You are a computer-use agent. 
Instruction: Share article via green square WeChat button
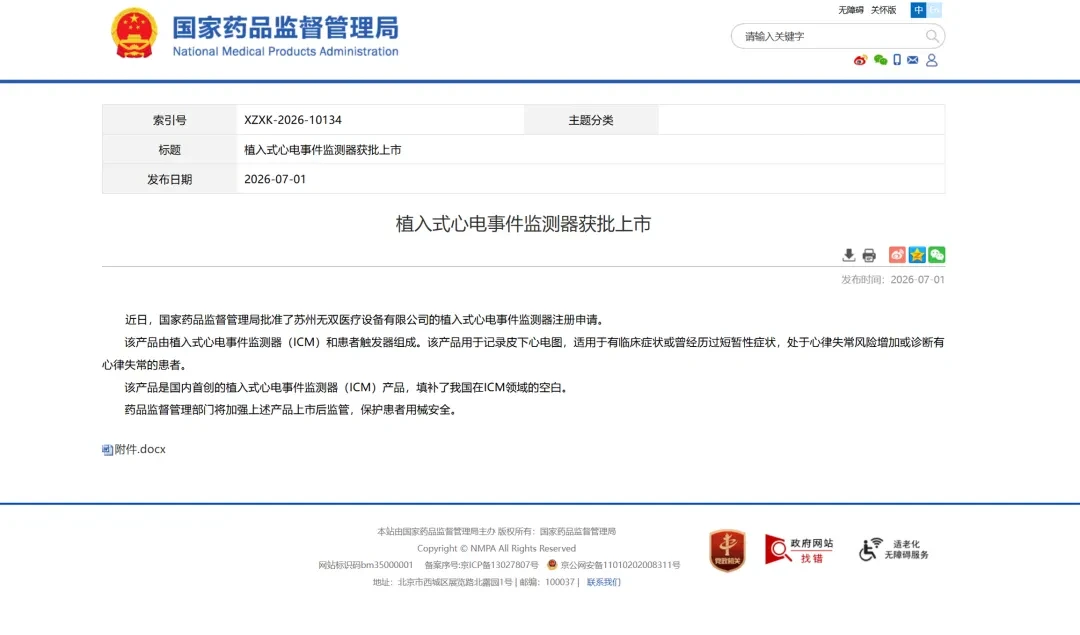coord(937,255)
